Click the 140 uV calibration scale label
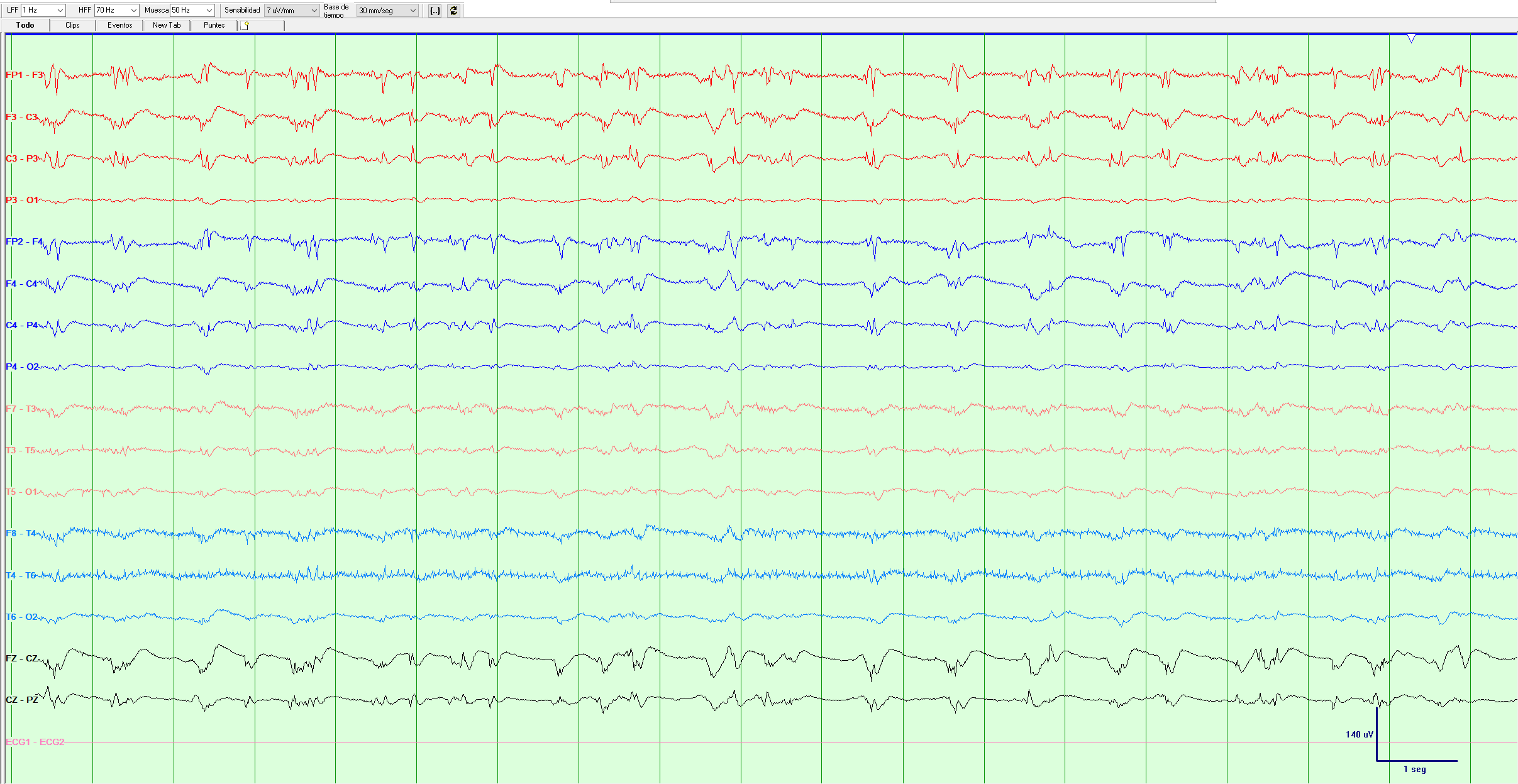The width and height of the screenshot is (1518, 784). (x=1360, y=734)
